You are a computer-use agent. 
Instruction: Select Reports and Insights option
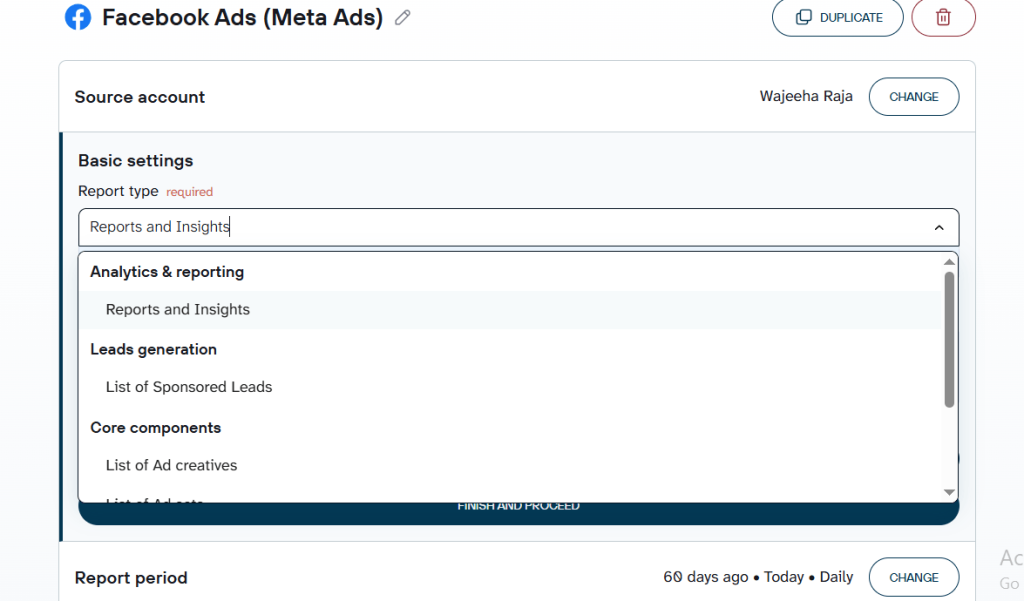[x=511, y=310]
